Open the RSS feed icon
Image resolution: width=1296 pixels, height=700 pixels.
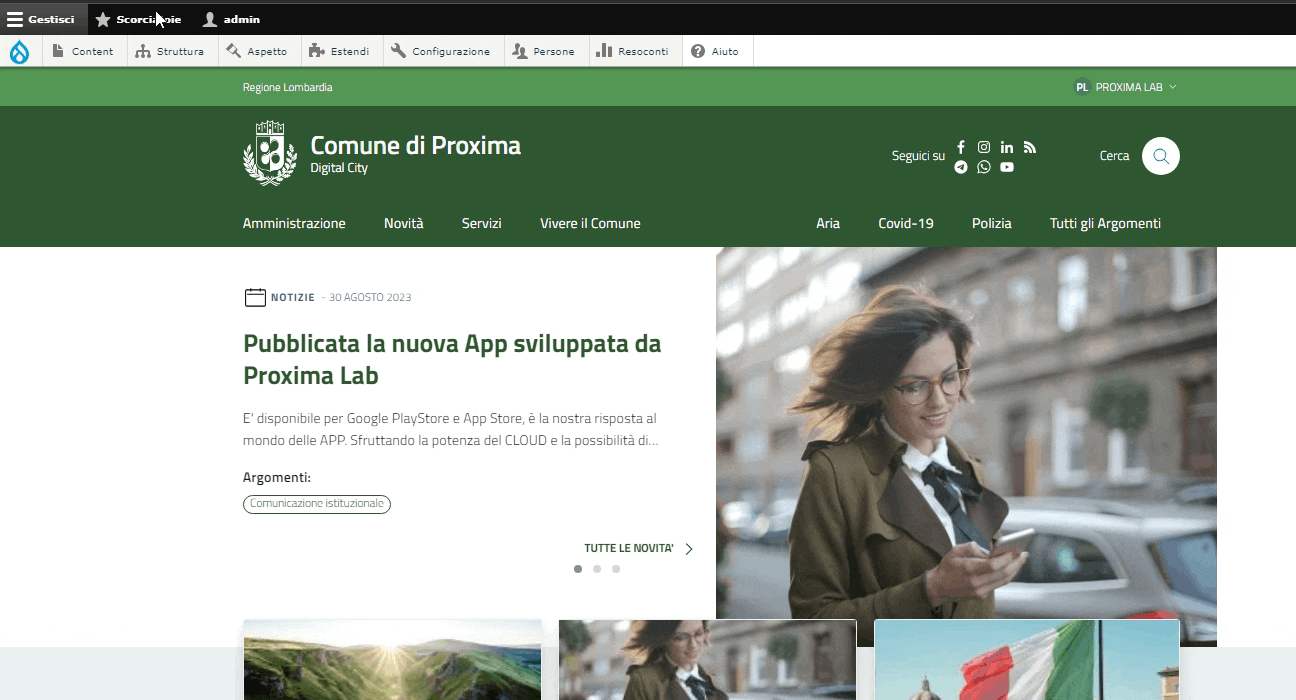[x=1030, y=147]
